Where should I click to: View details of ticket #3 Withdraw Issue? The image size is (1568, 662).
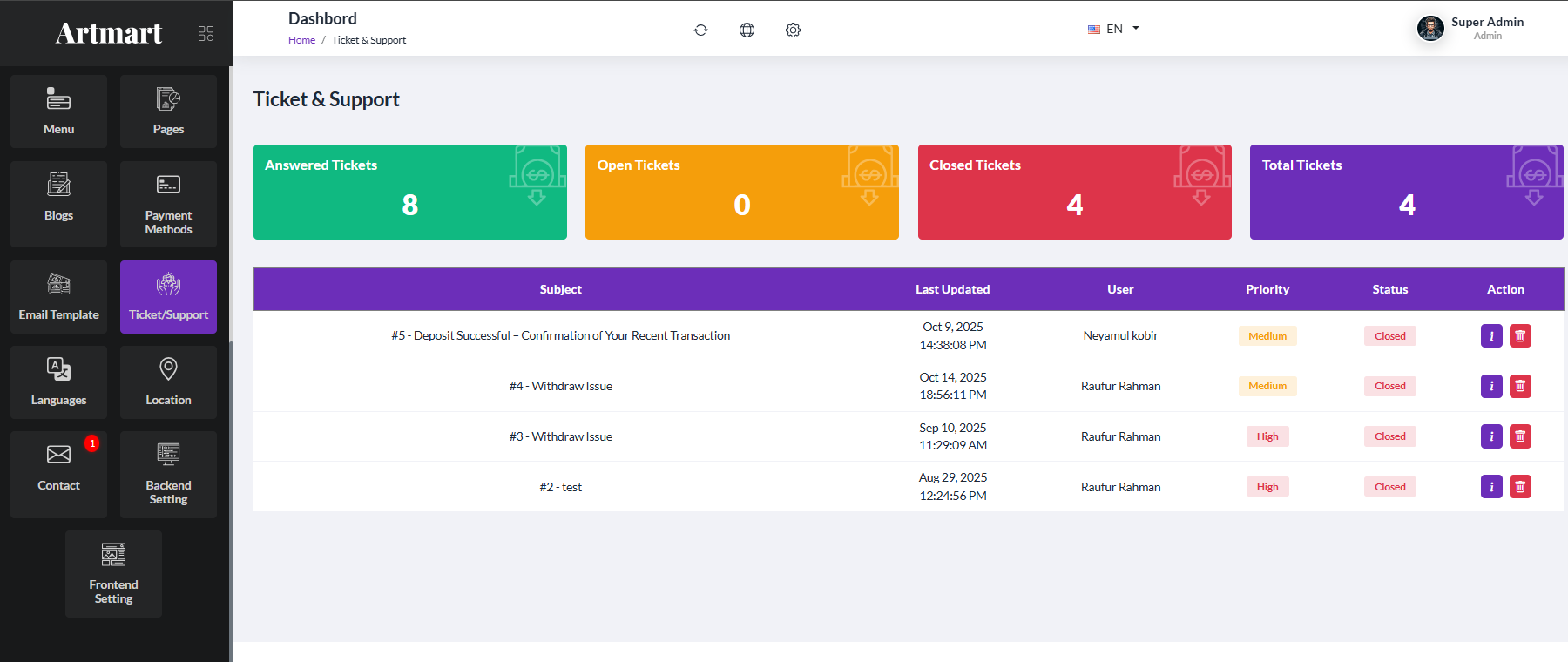1491,436
